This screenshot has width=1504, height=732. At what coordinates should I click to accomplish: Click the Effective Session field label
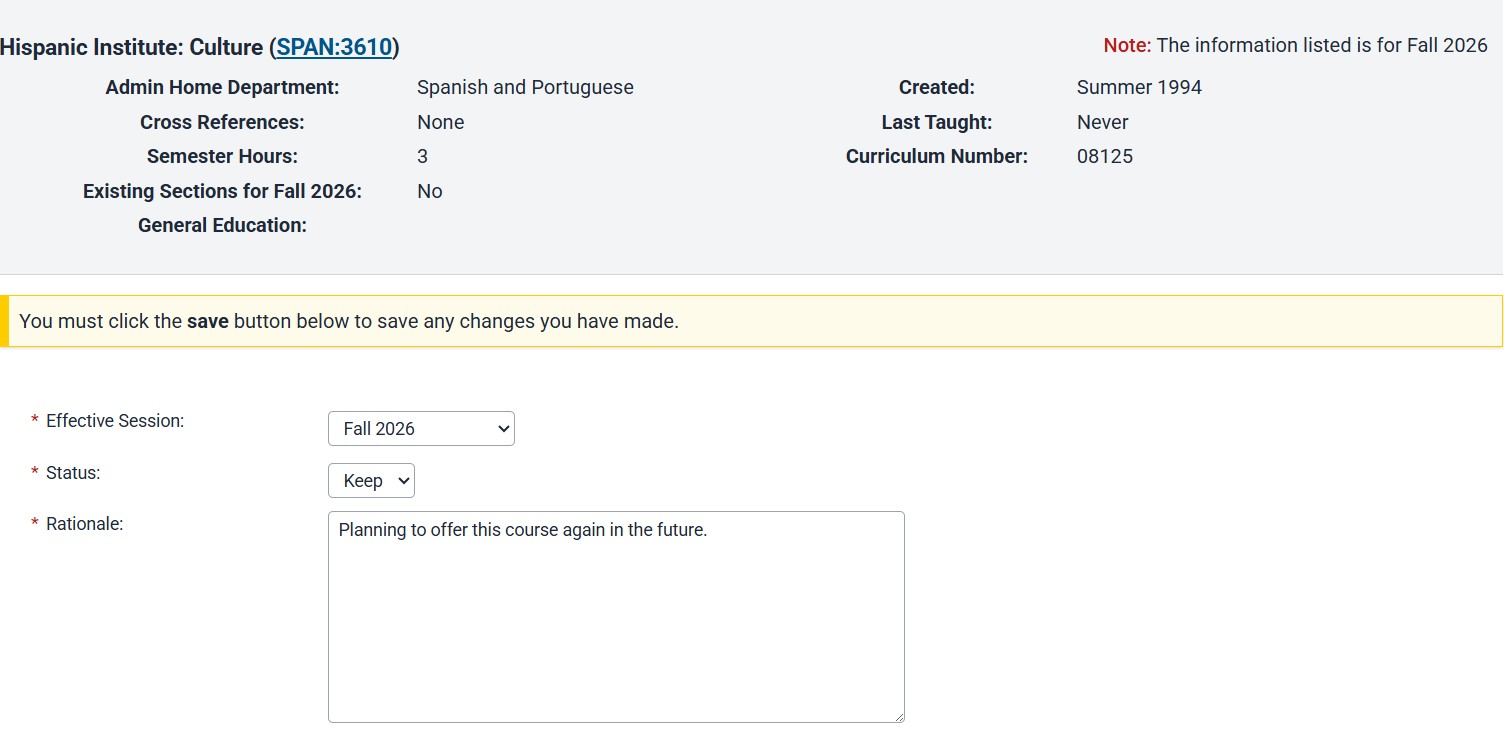115,421
